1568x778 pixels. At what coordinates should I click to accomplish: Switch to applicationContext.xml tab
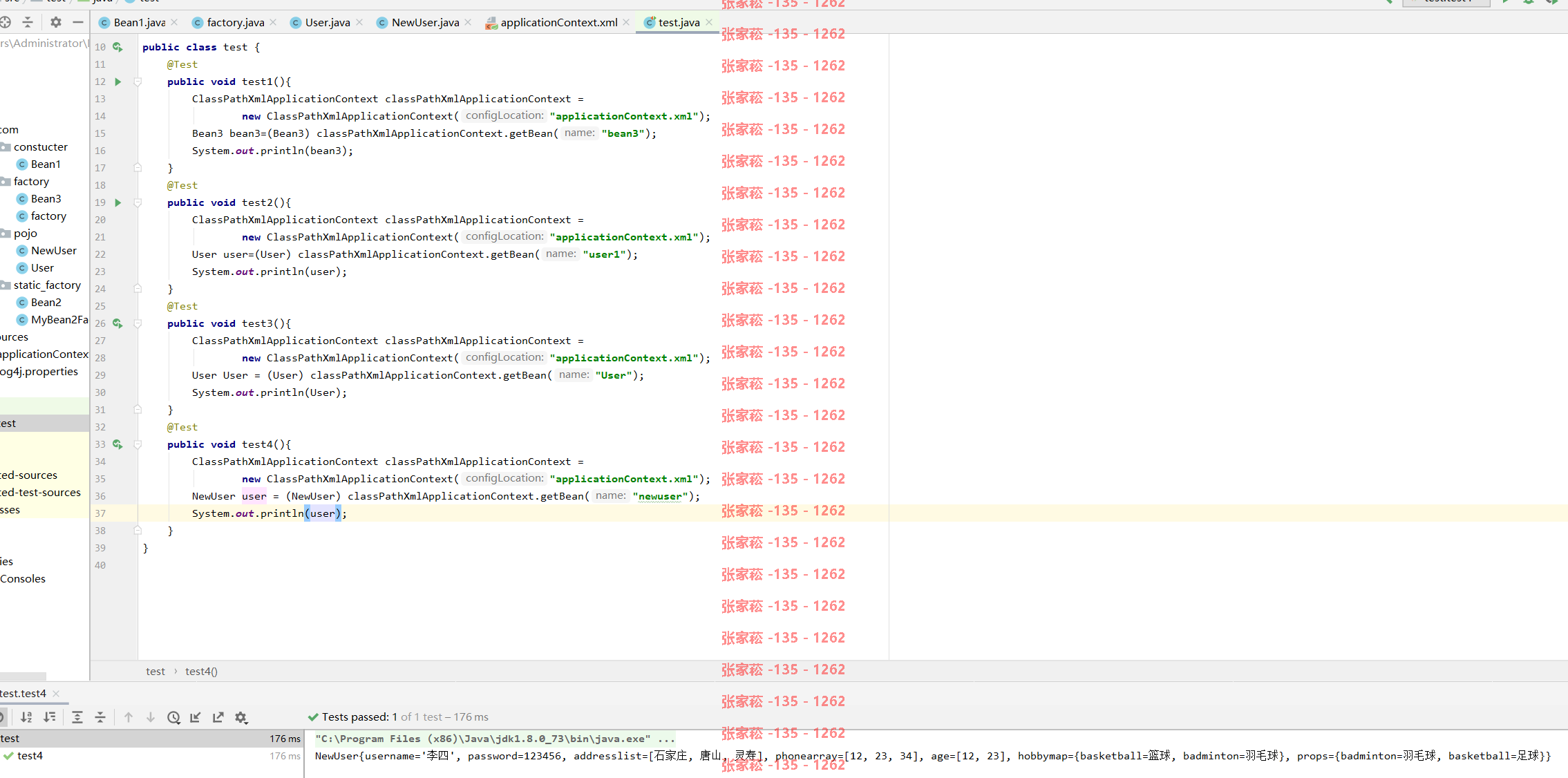point(559,22)
